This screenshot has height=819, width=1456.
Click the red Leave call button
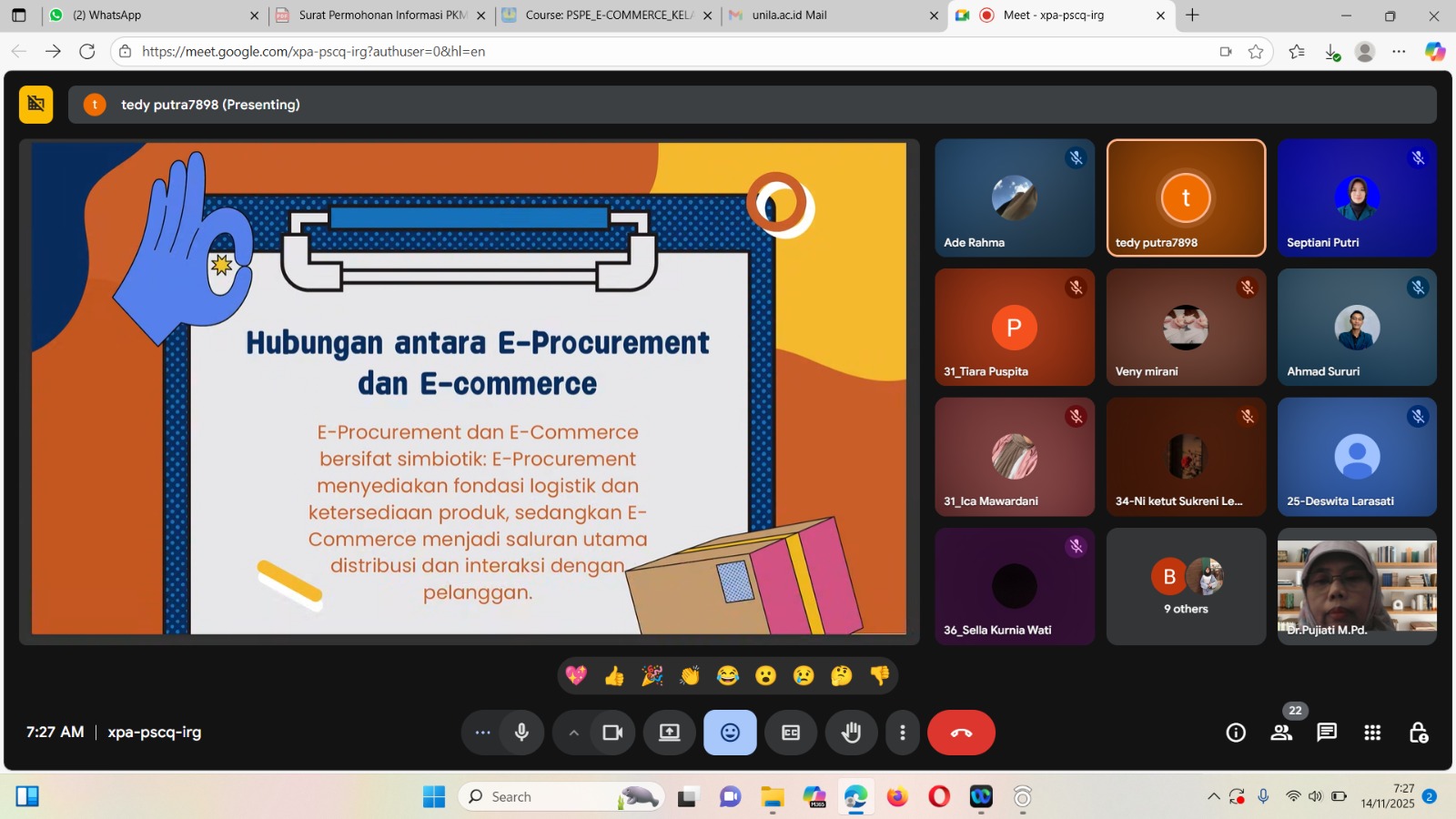961,733
